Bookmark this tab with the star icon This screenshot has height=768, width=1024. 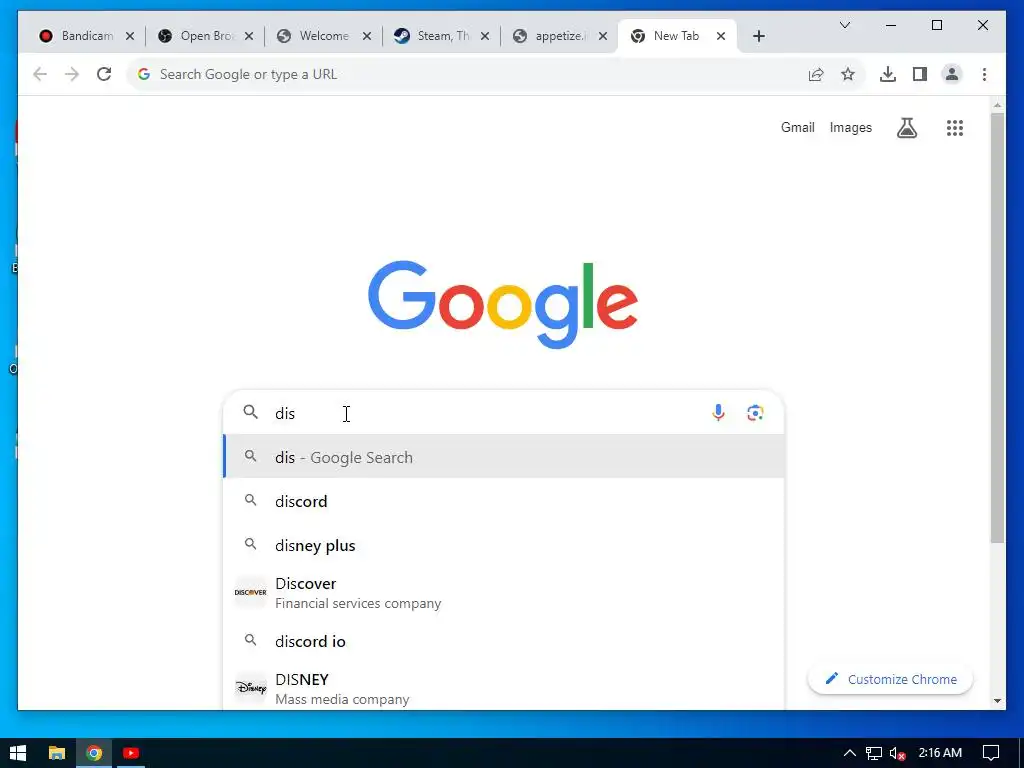tap(848, 74)
